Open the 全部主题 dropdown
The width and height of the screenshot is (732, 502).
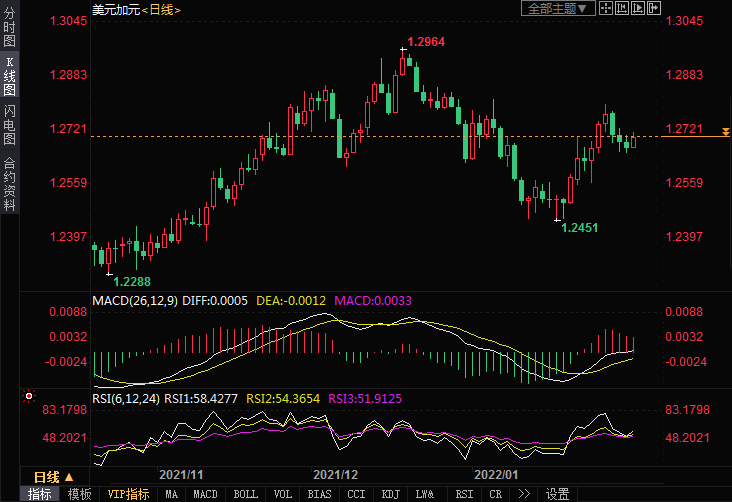click(558, 8)
